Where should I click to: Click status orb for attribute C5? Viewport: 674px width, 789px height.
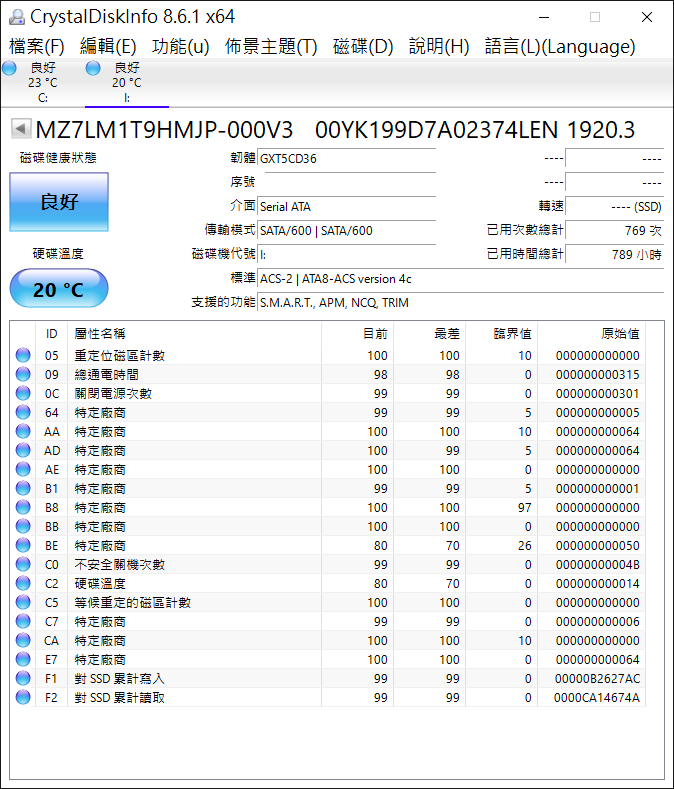[23, 602]
